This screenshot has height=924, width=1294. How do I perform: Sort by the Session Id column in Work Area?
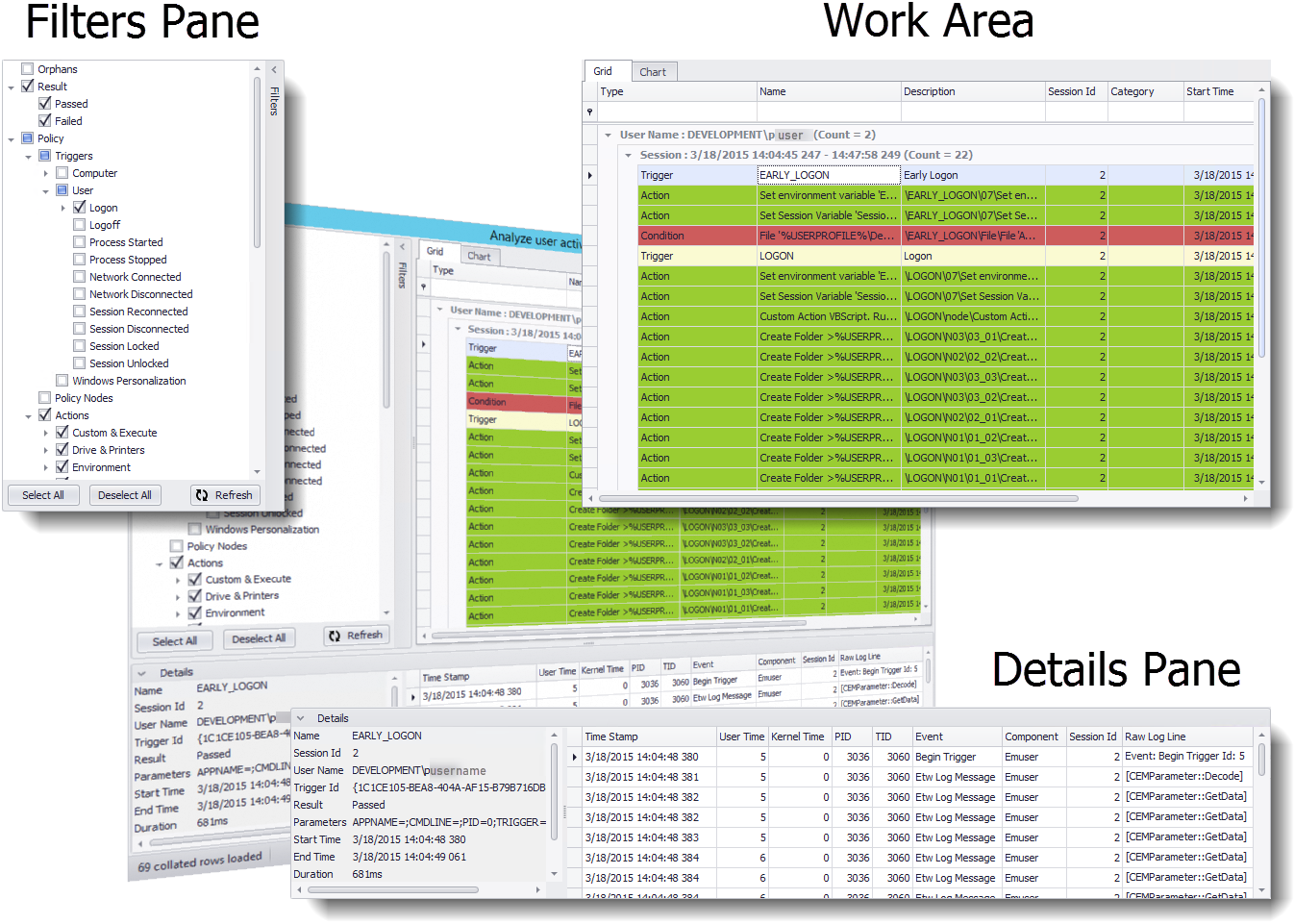(1077, 91)
